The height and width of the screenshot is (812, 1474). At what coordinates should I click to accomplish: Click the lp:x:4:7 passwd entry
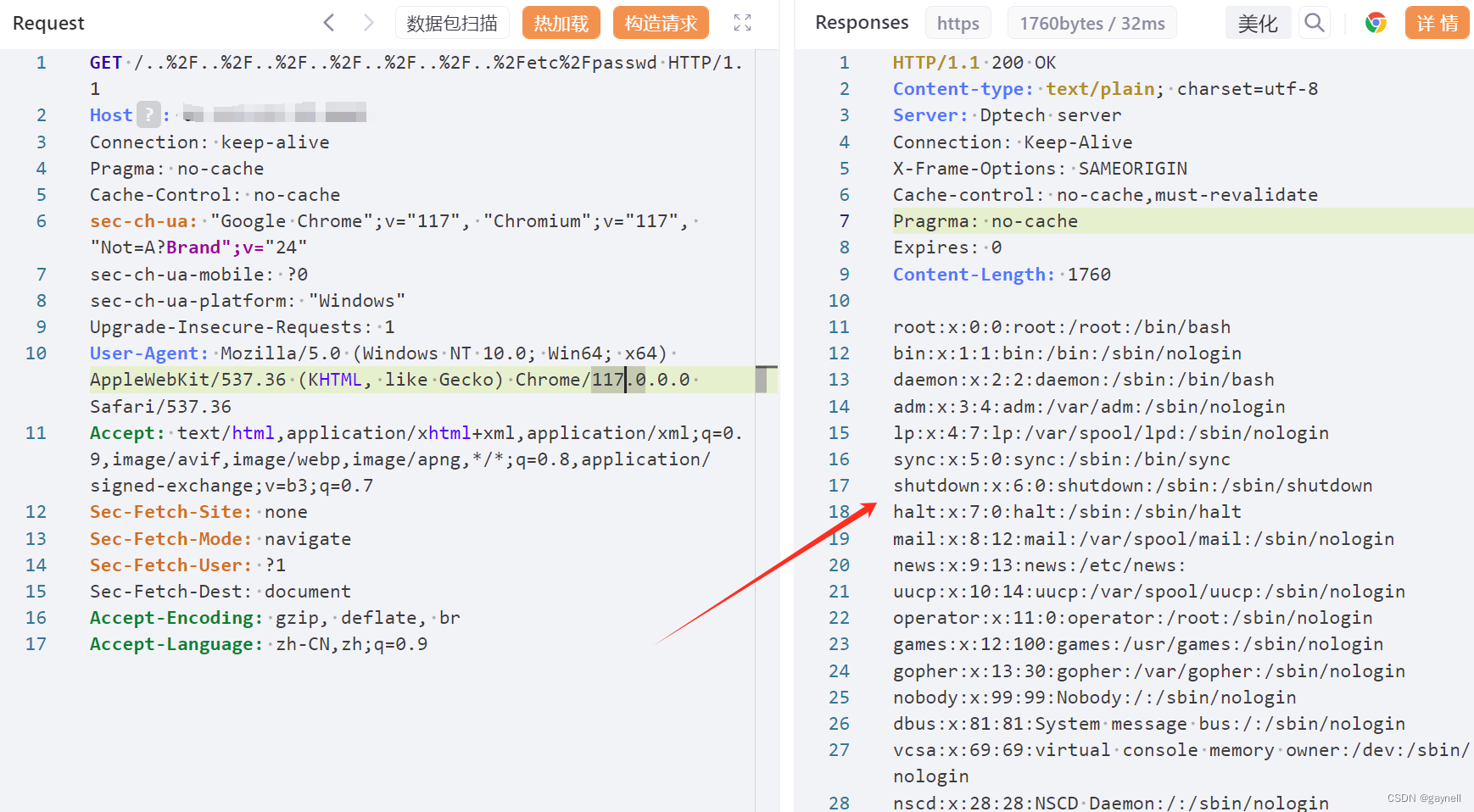click(x=1111, y=432)
